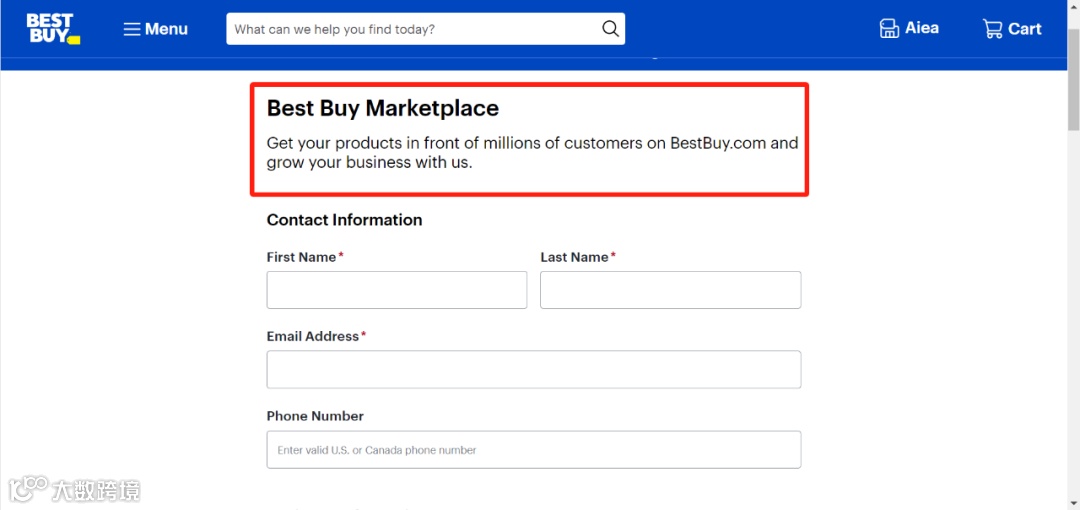
Task: Click into the First Name field
Action: click(396, 290)
